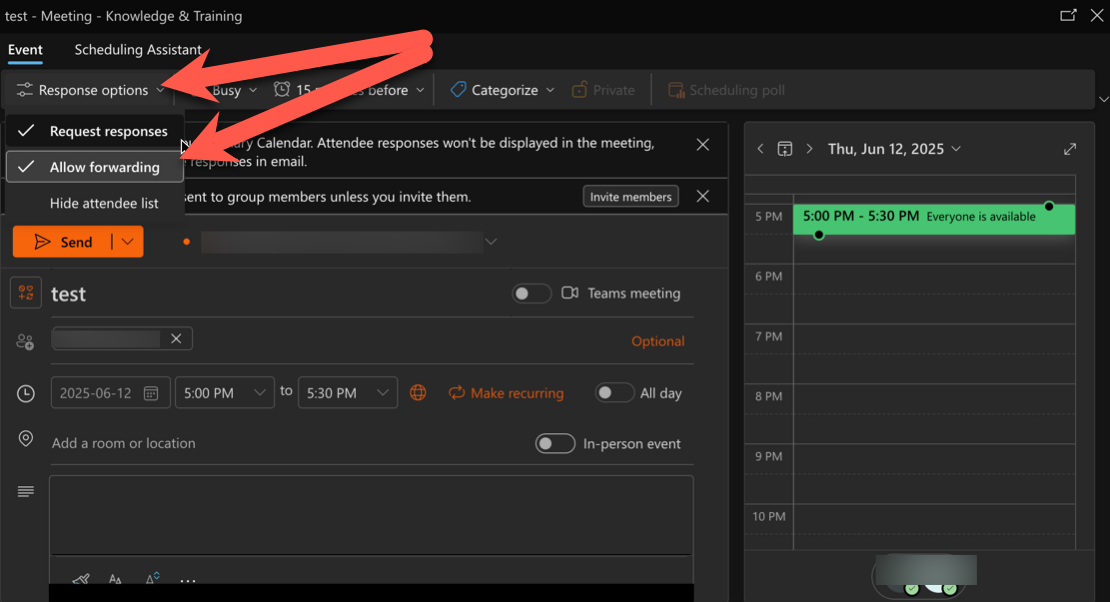
Task: Go to next day in calendar pane
Action: pos(809,149)
